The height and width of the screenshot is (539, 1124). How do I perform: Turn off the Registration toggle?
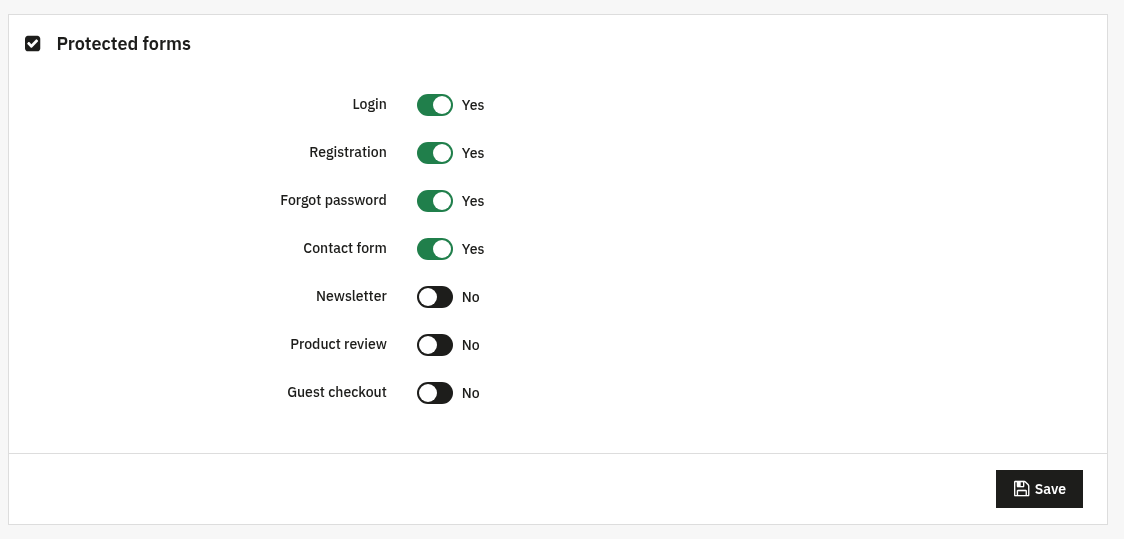(x=435, y=153)
